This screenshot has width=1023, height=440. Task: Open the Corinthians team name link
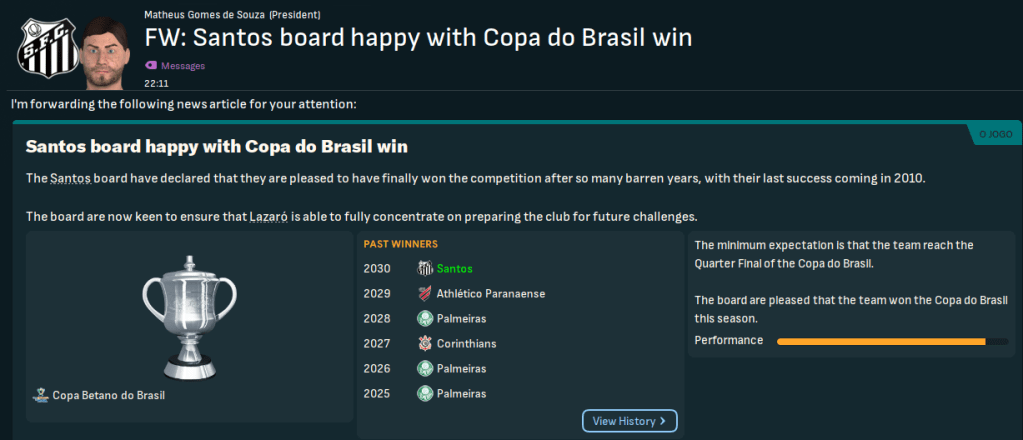(468, 343)
